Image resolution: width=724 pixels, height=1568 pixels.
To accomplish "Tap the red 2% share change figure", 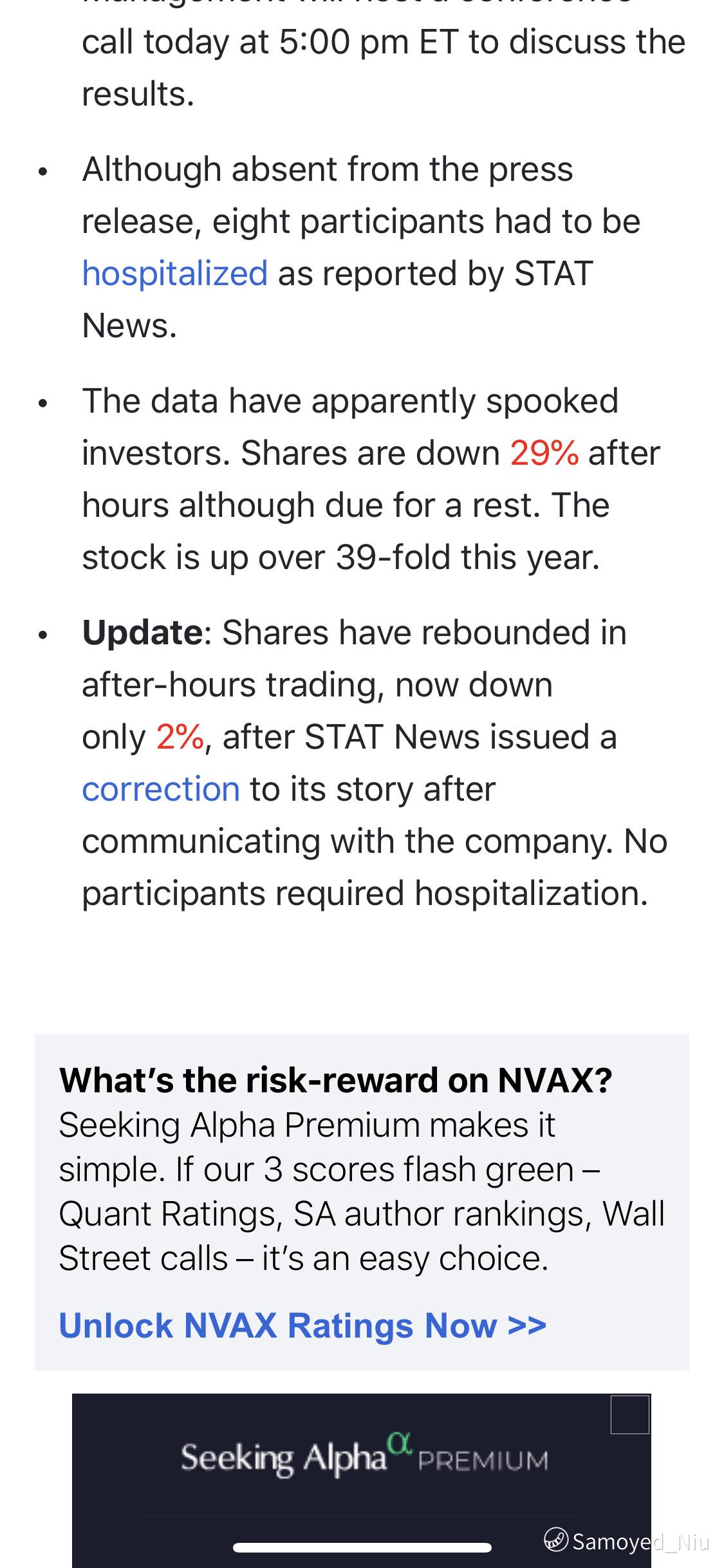I will pos(180,737).
